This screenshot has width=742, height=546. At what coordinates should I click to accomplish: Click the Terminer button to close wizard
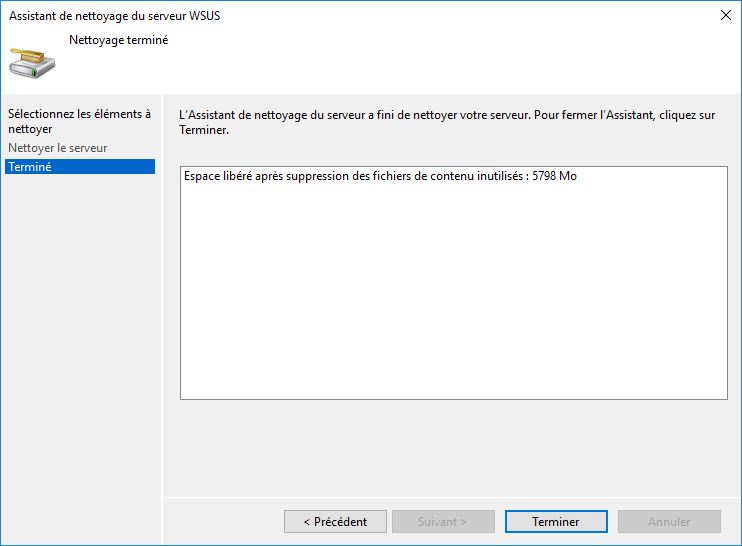coord(556,521)
